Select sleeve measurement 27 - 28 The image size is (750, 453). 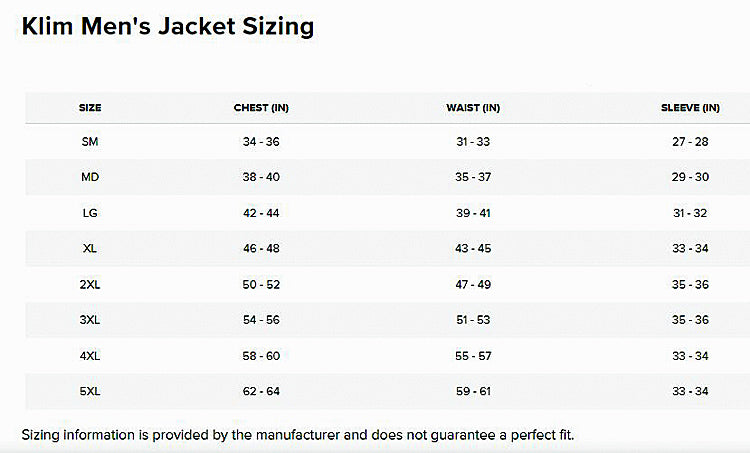pyautogui.click(x=690, y=142)
